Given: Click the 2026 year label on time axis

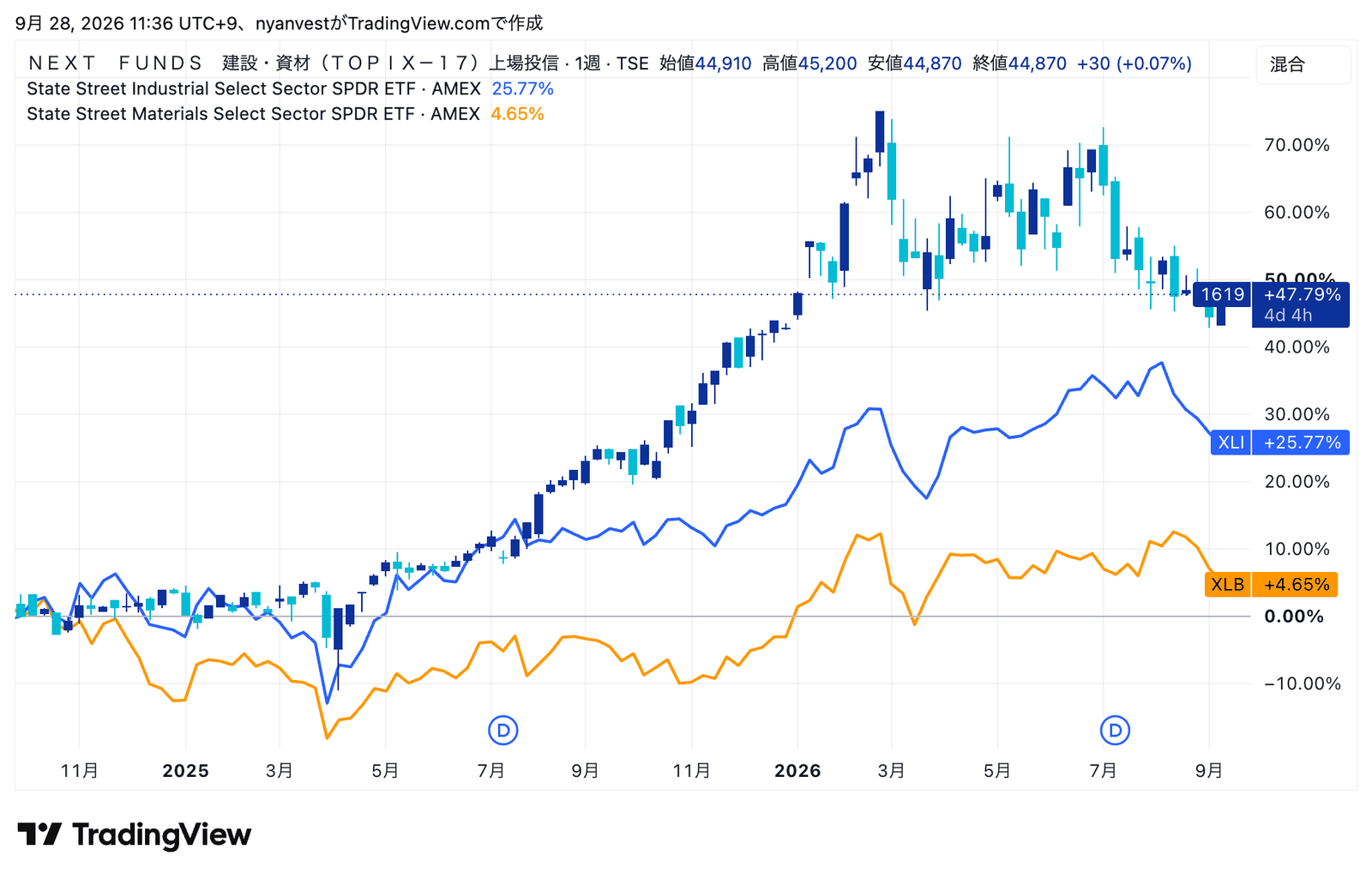Looking at the screenshot, I should tap(797, 771).
